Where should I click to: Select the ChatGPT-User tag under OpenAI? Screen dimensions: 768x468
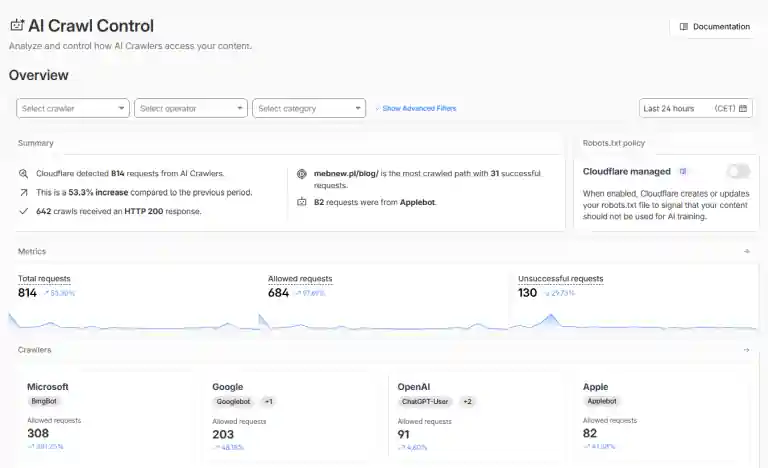[425, 401]
